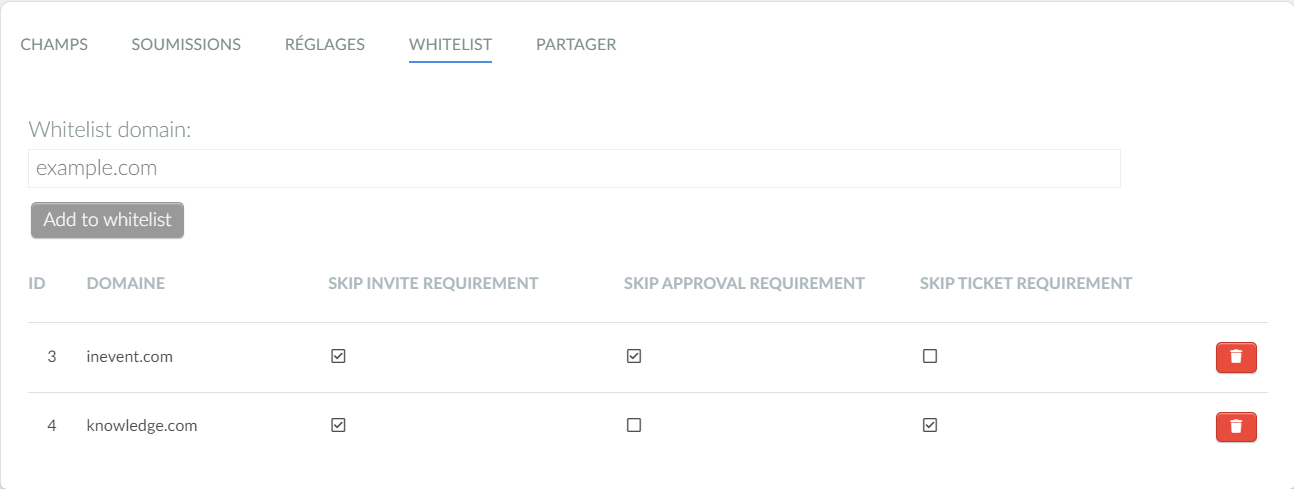Uncheck skip ticket requirement for knowledge.com

930,425
